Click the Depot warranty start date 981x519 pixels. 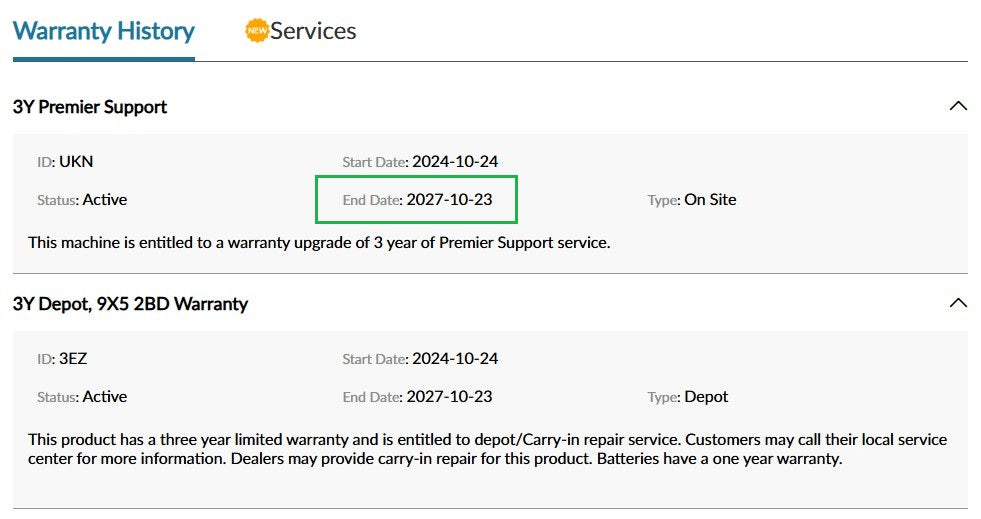(455, 359)
